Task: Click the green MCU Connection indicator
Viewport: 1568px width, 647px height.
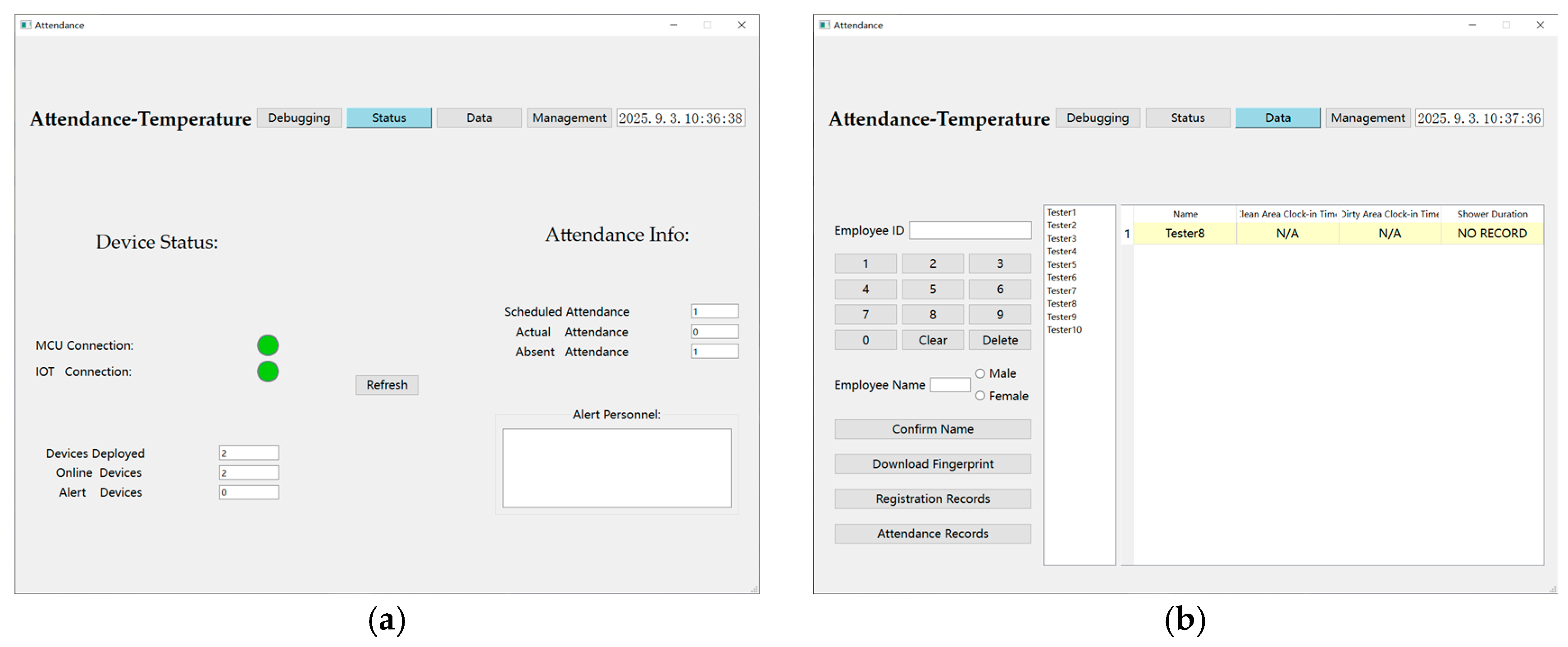Action: 268,345
